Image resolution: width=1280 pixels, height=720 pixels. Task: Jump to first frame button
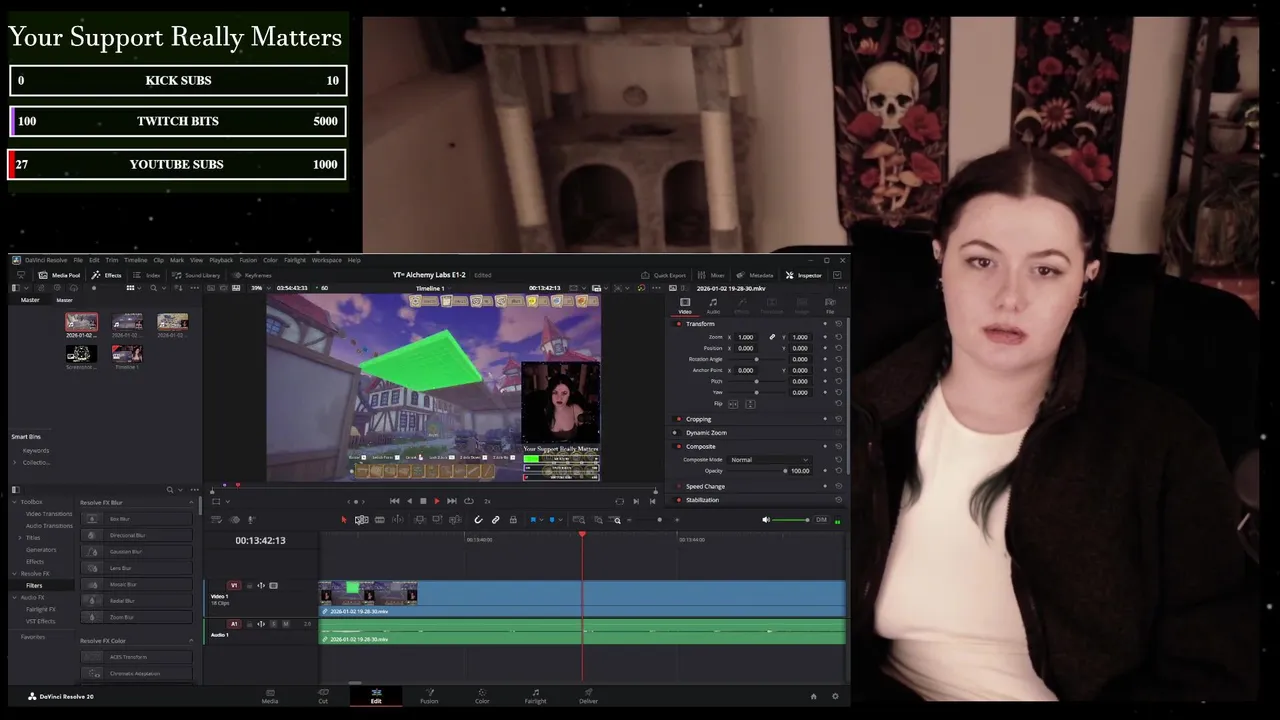394,501
